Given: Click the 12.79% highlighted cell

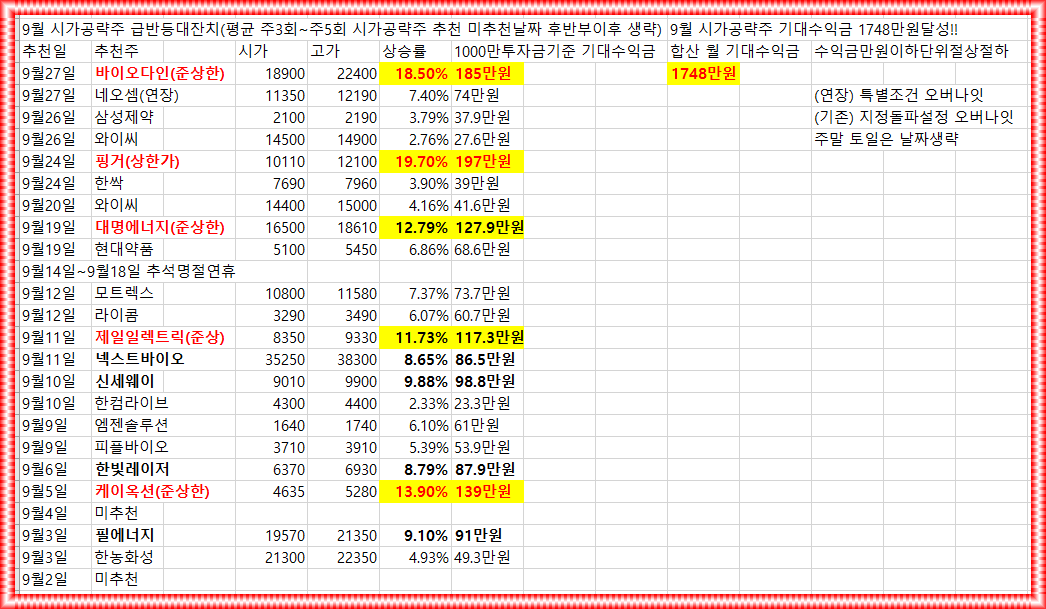Looking at the screenshot, I should tap(415, 228).
